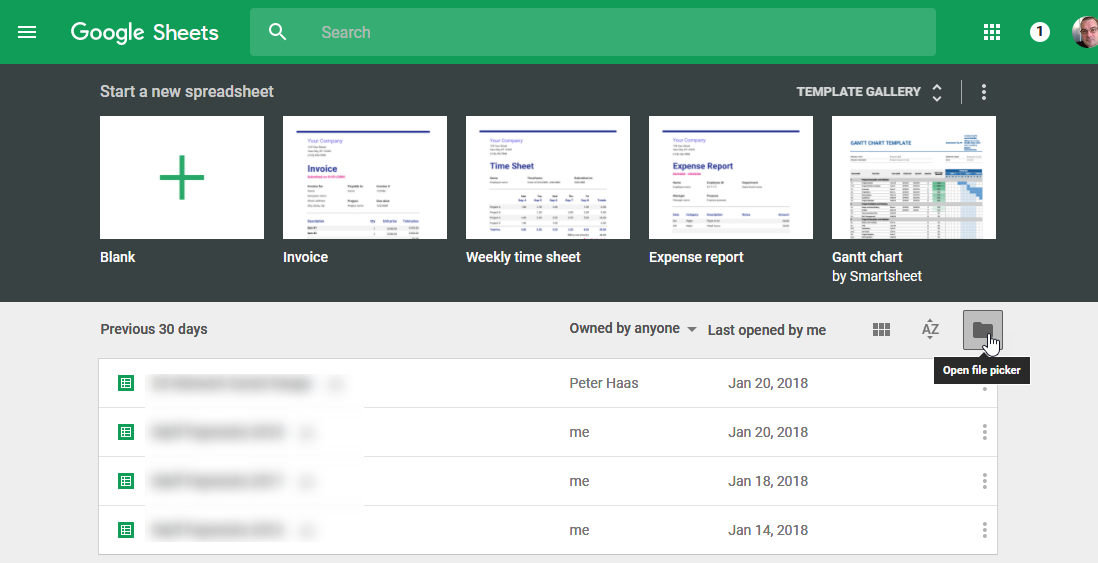
Task: Open template section more options menu
Action: [984, 92]
